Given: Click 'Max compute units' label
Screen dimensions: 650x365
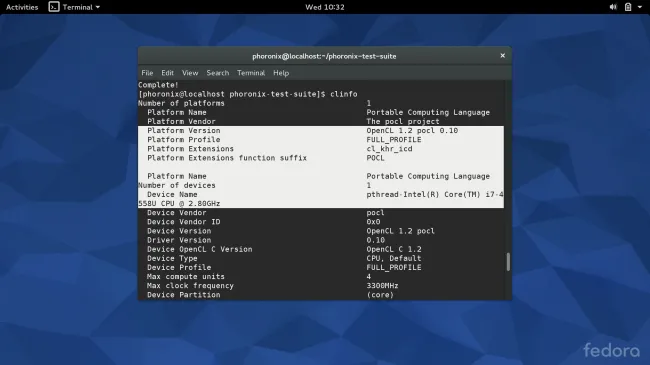Looking at the screenshot, I should point(186,277).
